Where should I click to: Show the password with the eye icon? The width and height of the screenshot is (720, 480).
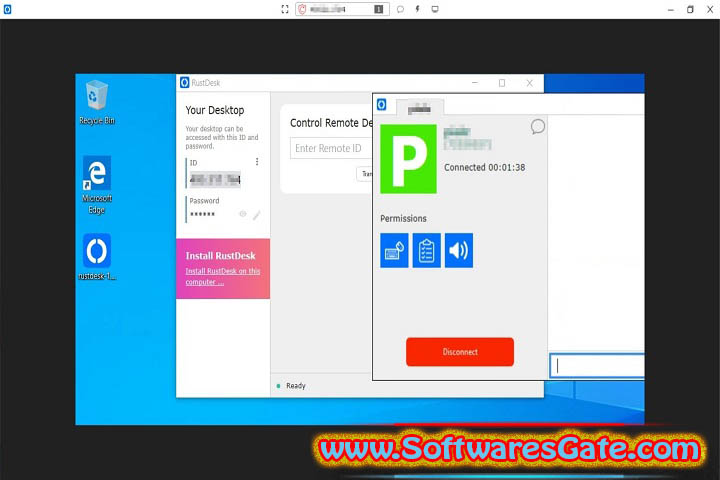point(243,214)
